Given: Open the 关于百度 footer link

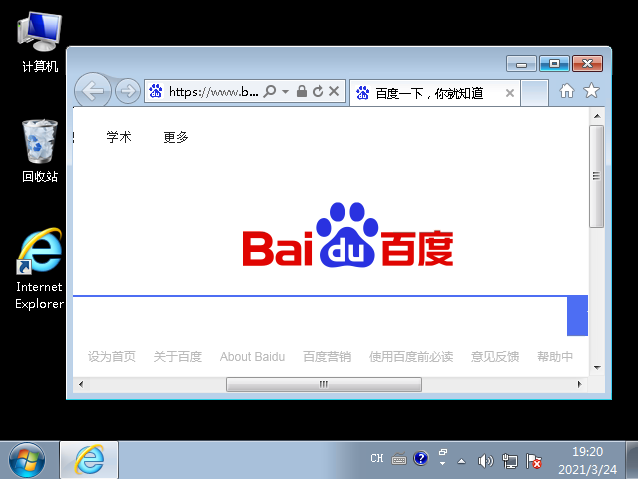Looking at the screenshot, I should click(x=177, y=357).
